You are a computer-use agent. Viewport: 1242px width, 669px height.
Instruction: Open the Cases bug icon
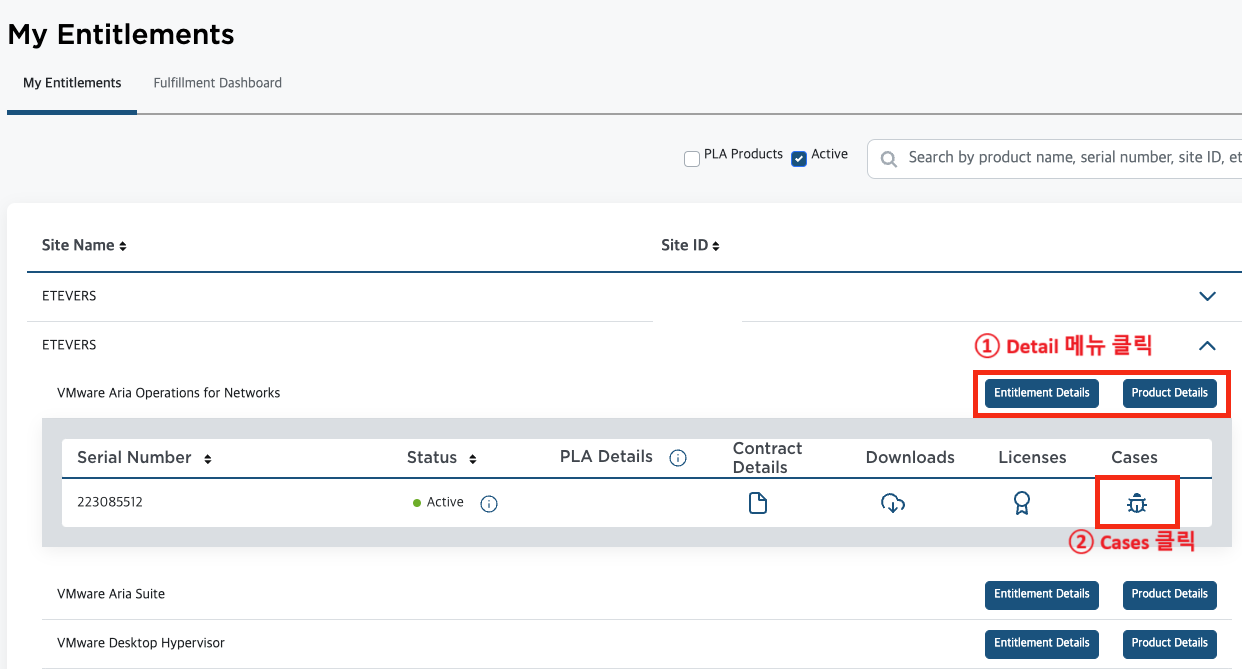coord(1137,503)
